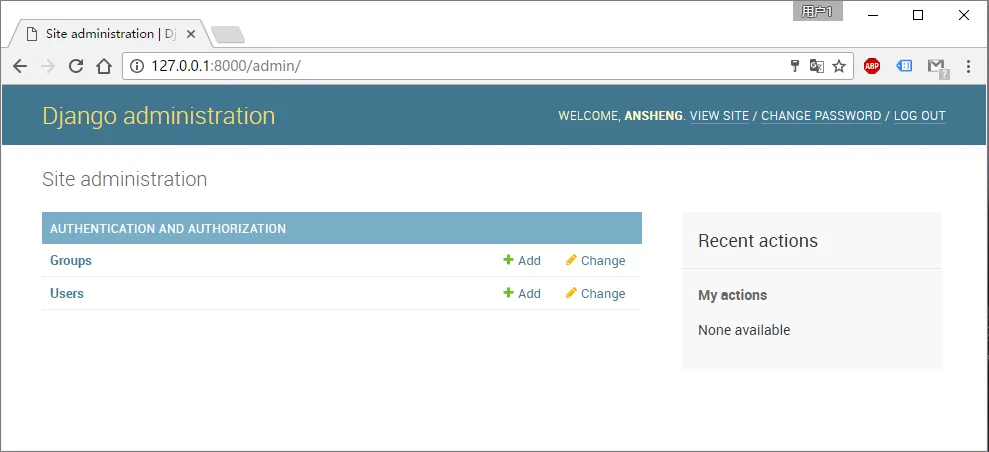Image resolution: width=989 pixels, height=452 pixels.
Task: Open the CHANGE PASSWORD link
Action: point(821,116)
